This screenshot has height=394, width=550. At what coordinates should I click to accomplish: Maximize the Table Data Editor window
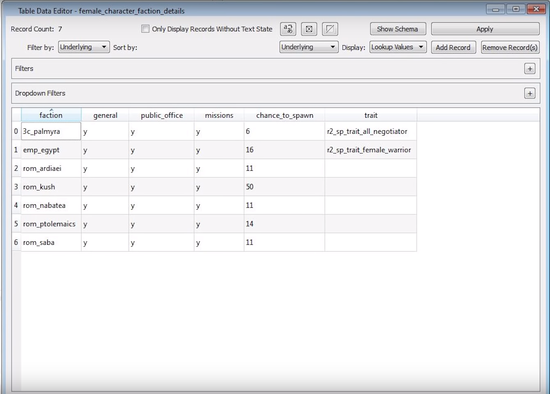pos(516,9)
